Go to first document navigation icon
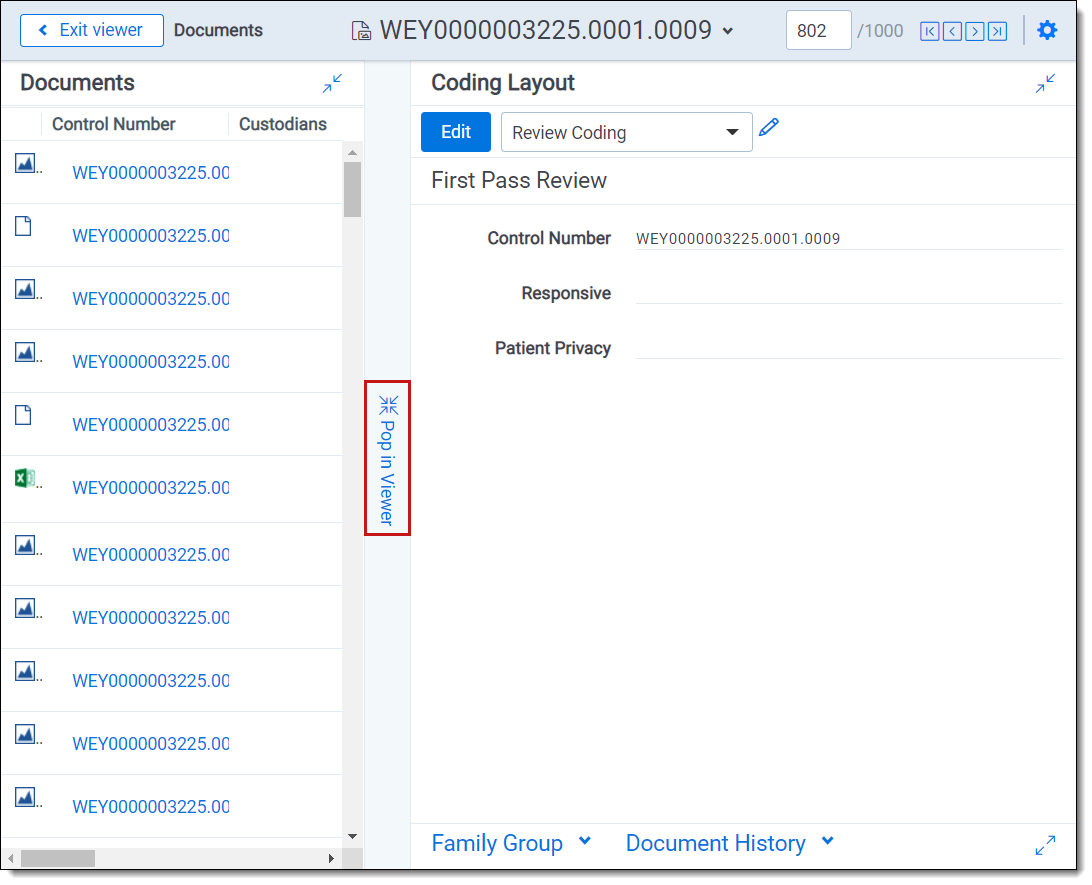The height and width of the screenshot is (885, 1092). (x=930, y=32)
